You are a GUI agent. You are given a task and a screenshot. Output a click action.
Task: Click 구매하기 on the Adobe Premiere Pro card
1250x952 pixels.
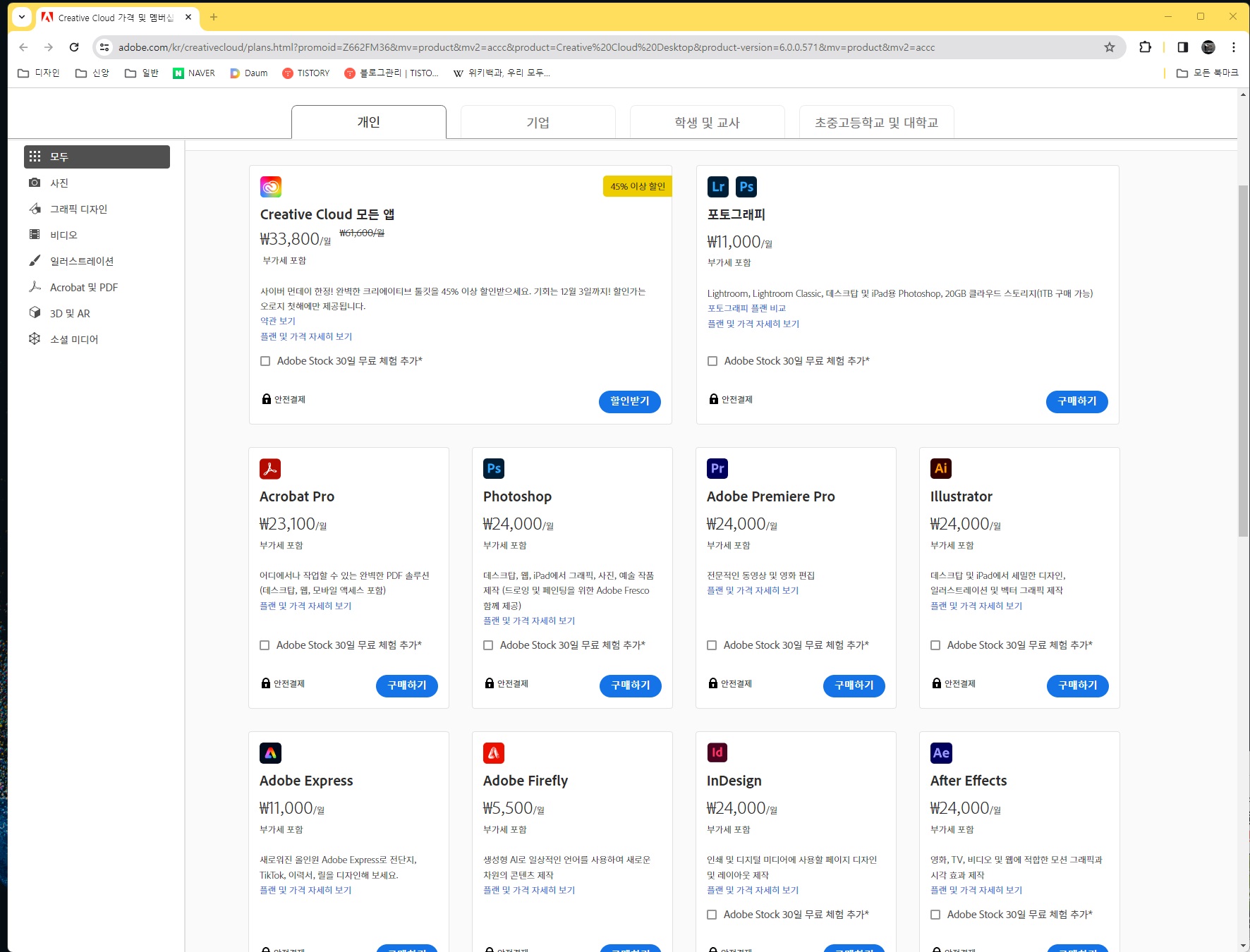[x=854, y=685]
